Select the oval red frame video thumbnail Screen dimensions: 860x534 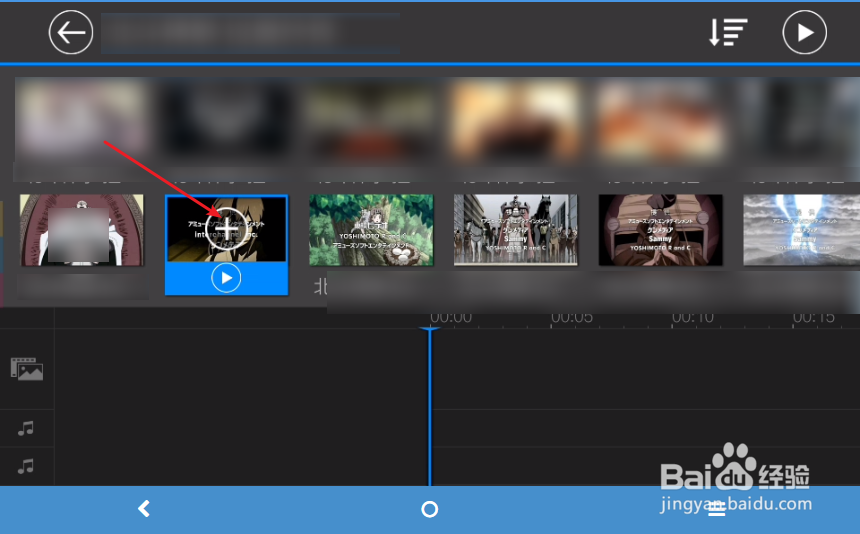pos(82,230)
